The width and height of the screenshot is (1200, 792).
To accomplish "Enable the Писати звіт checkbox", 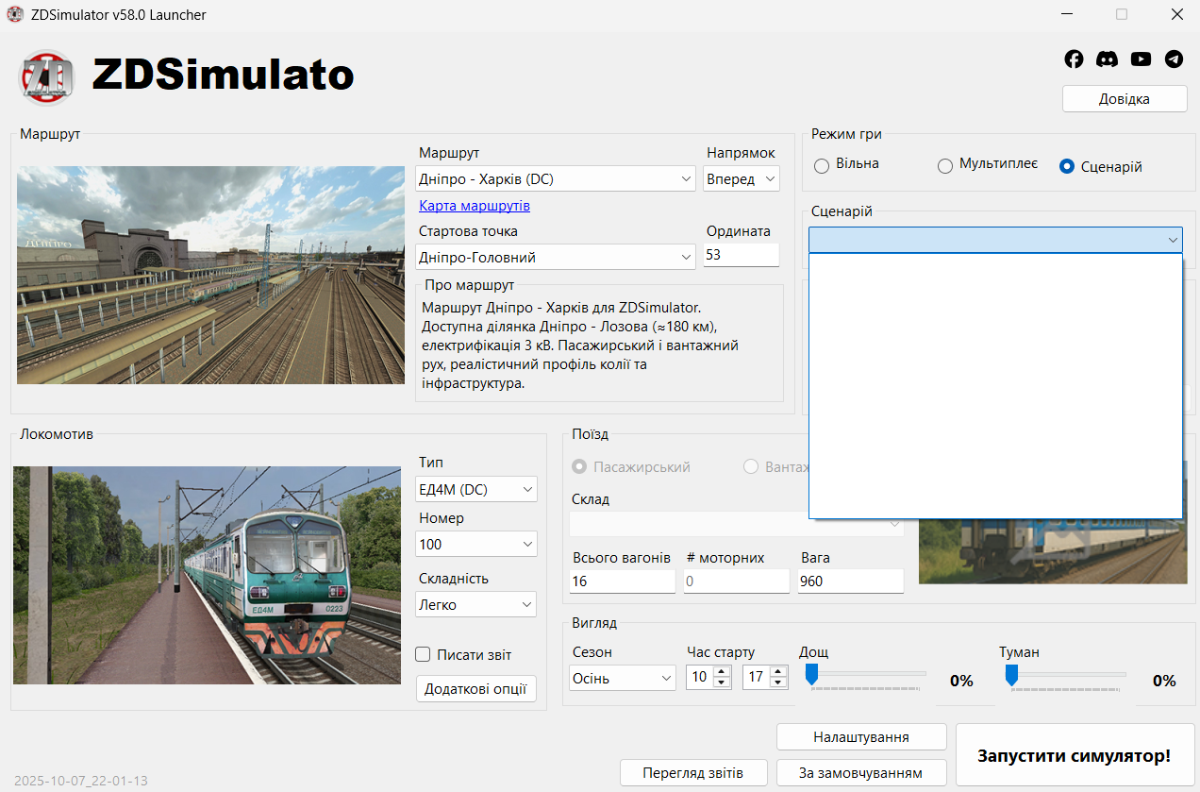I will coord(423,655).
